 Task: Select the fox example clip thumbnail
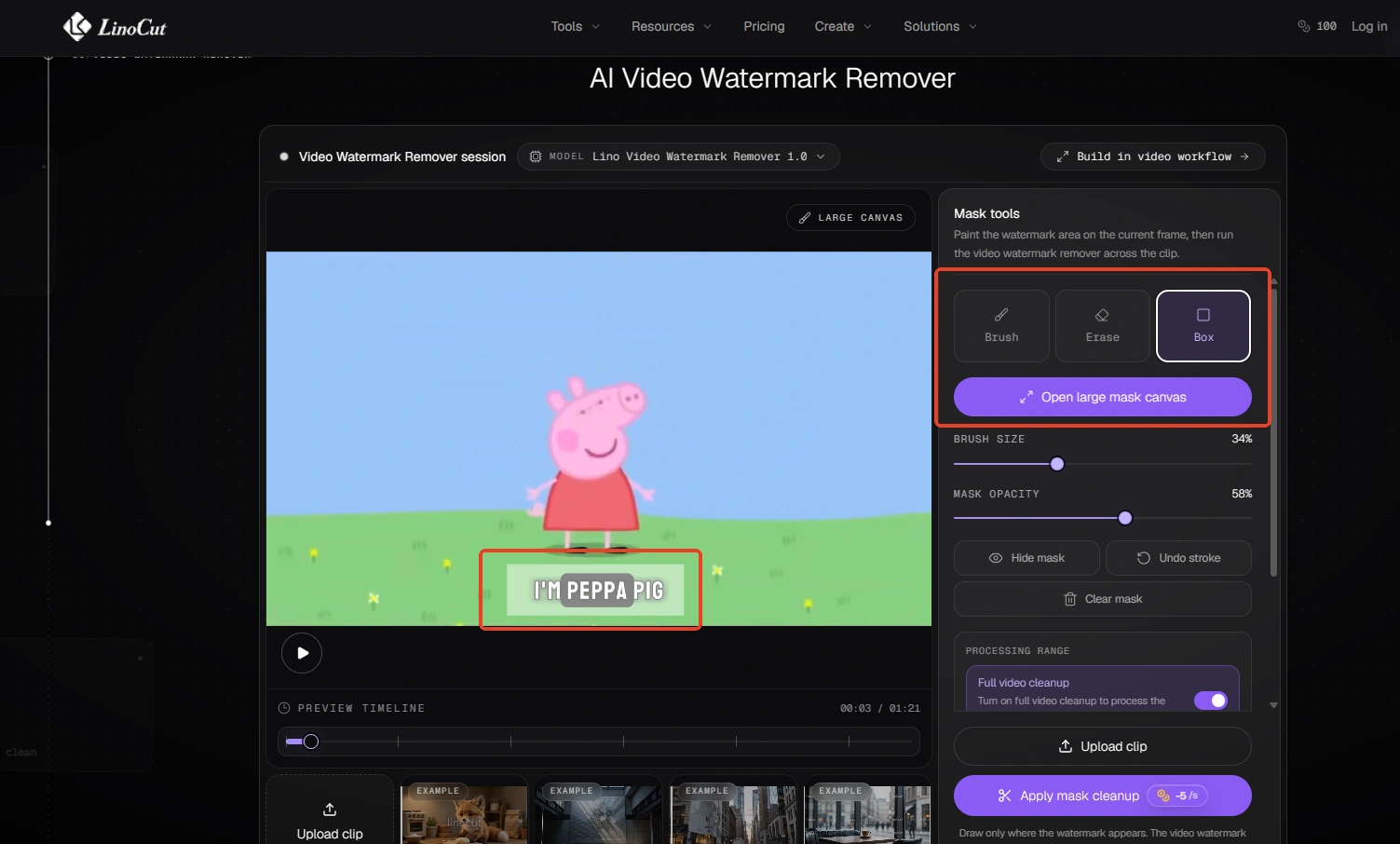pos(464,810)
